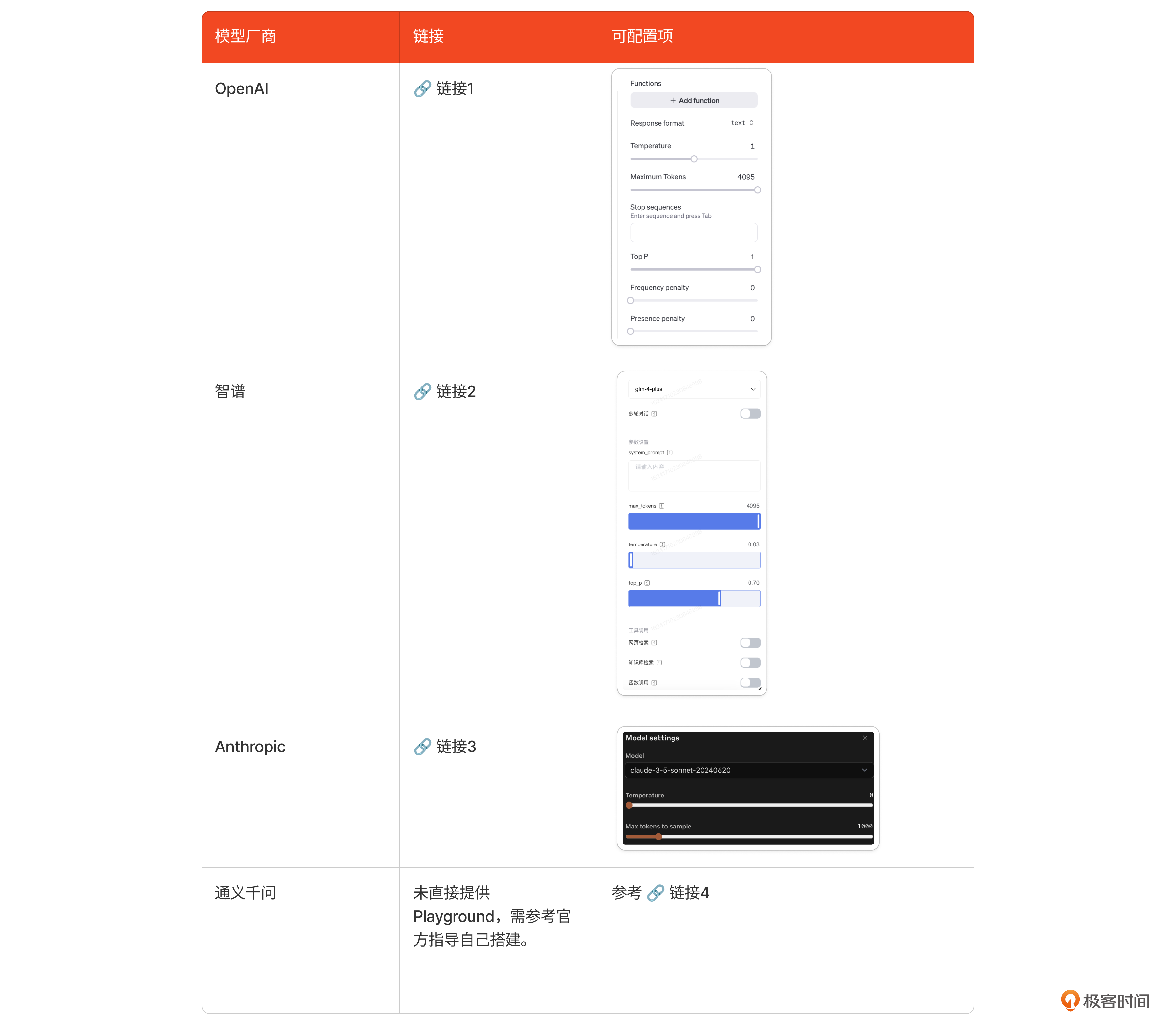Viewport: 1176px width, 1025px height.
Task: Click info icon beside max_tokens label
Action: (661, 506)
